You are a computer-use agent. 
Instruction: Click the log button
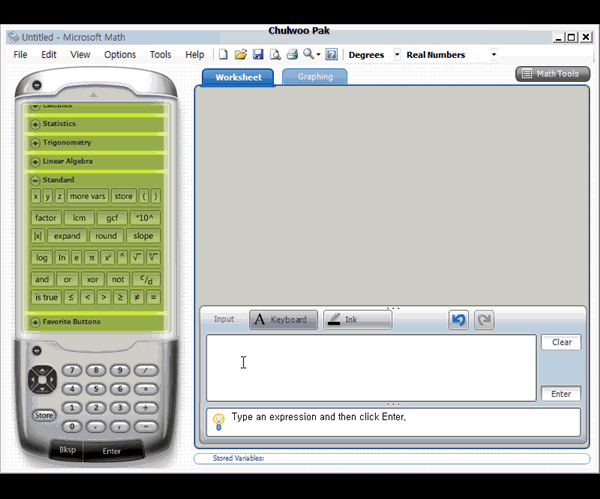pos(41,258)
